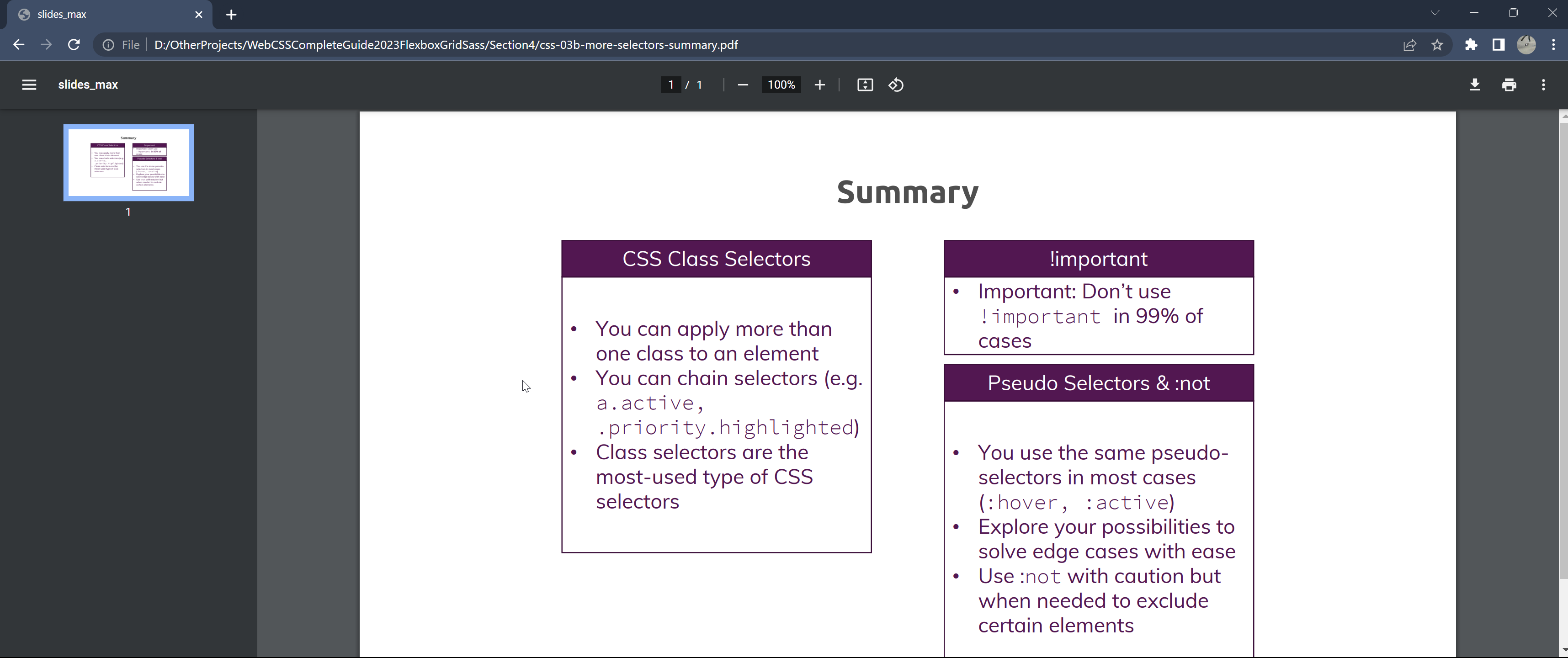
Task: Toggle the PDF sidebar hamburger menu
Action: tap(29, 85)
